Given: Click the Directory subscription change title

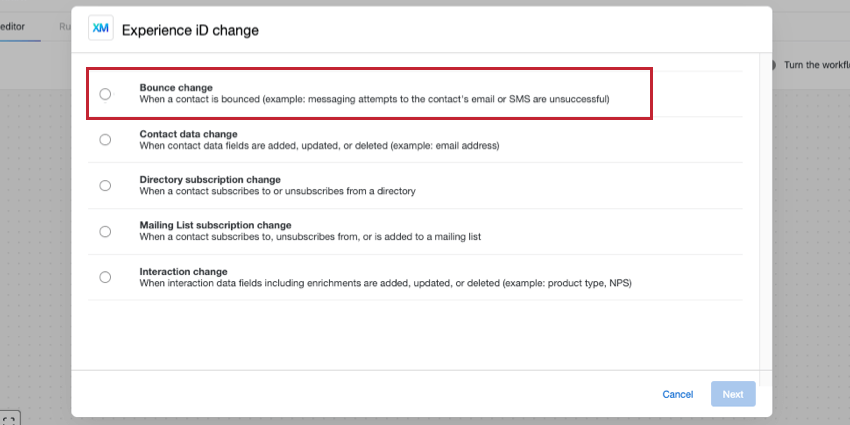Looking at the screenshot, I should pyautogui.click(x=210, y=180).
